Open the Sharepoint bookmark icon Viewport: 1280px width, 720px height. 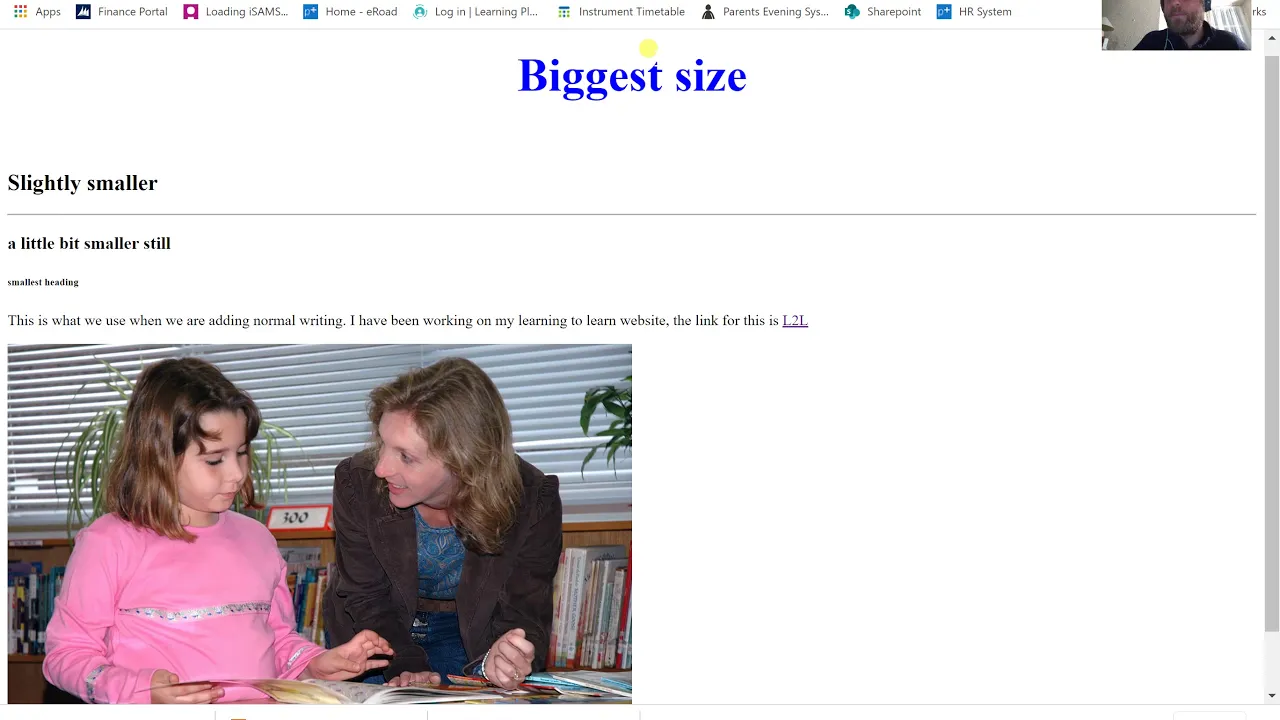pyautogui.click(x=852, y=12)
